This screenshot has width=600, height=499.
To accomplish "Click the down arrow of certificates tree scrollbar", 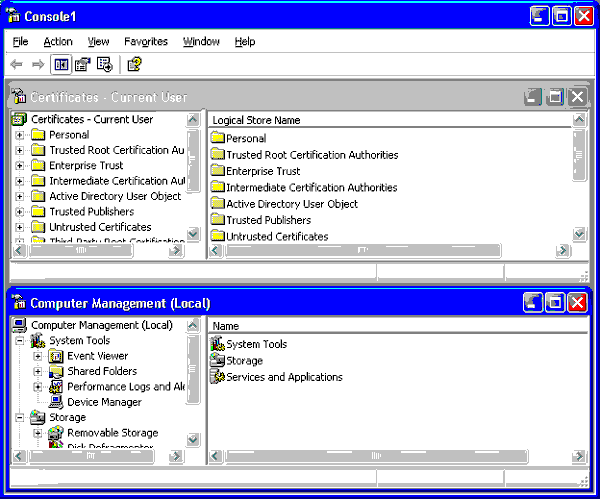I will pos(193,233).
